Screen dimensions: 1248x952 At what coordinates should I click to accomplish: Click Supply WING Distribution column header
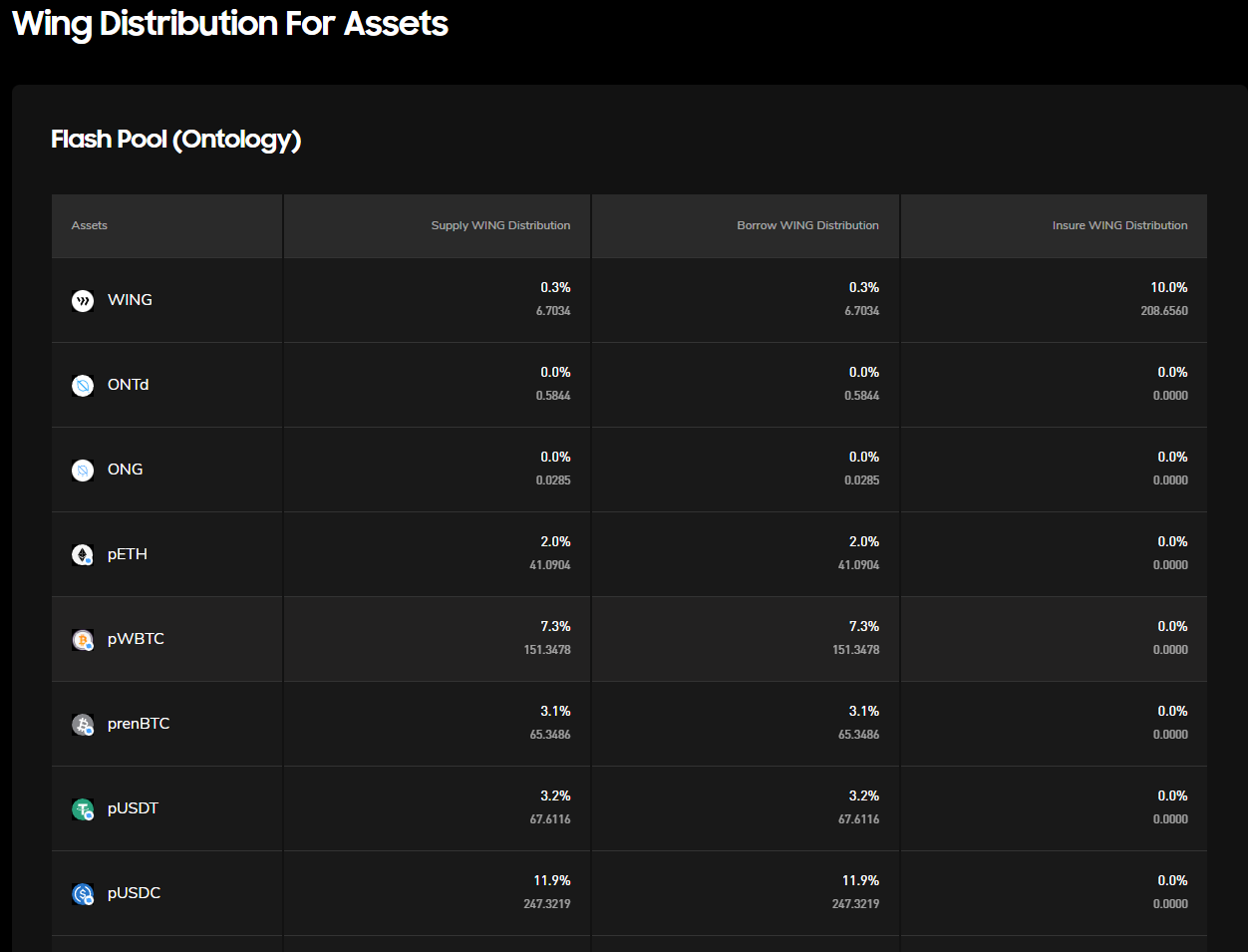[x=500, y=225]
